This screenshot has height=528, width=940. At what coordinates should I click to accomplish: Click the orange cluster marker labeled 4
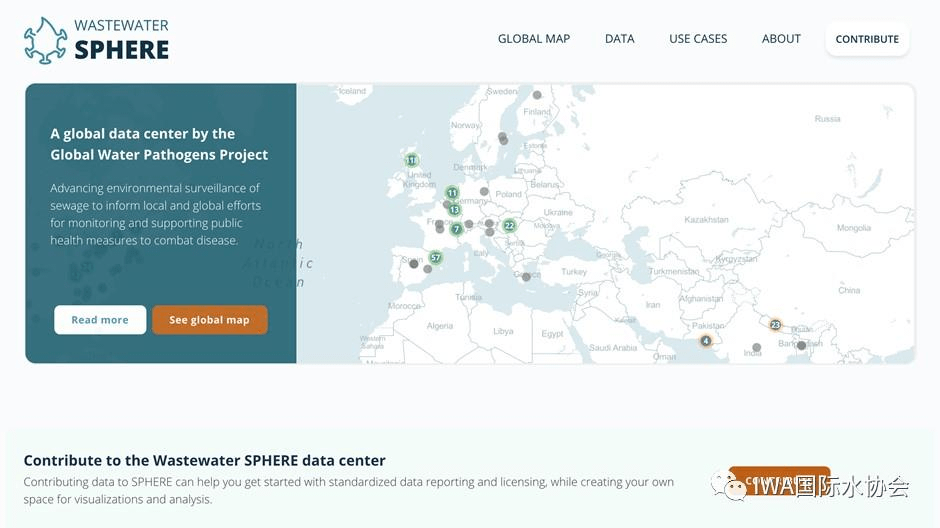pos(705,341)
